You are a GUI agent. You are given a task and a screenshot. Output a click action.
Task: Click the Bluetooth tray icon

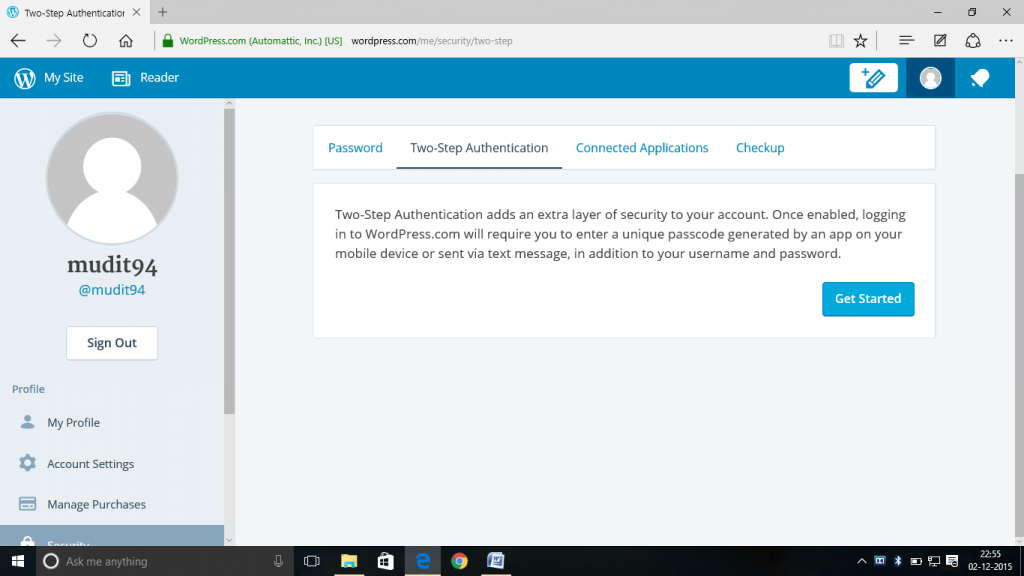(x=898, y=561)
